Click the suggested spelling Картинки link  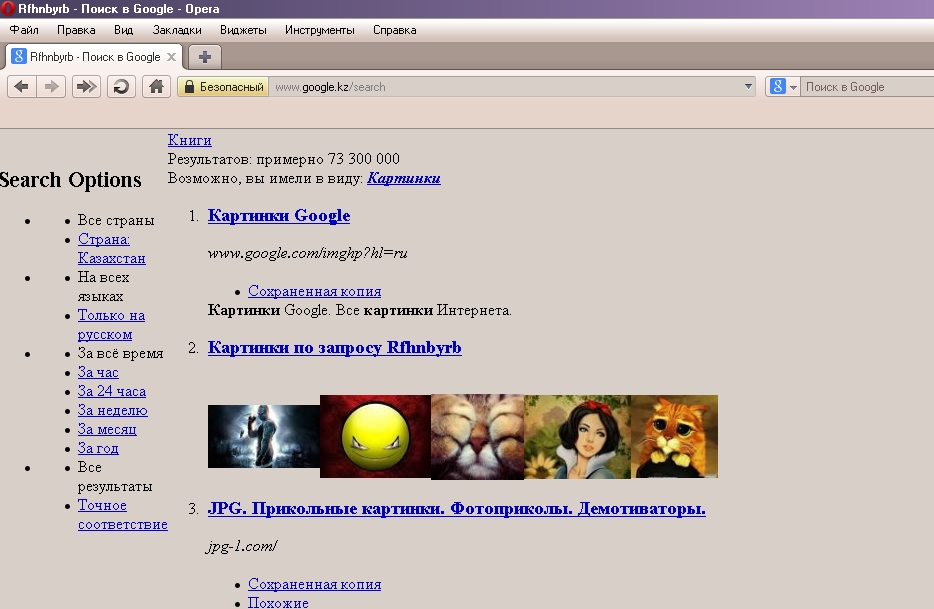(404, 178)
